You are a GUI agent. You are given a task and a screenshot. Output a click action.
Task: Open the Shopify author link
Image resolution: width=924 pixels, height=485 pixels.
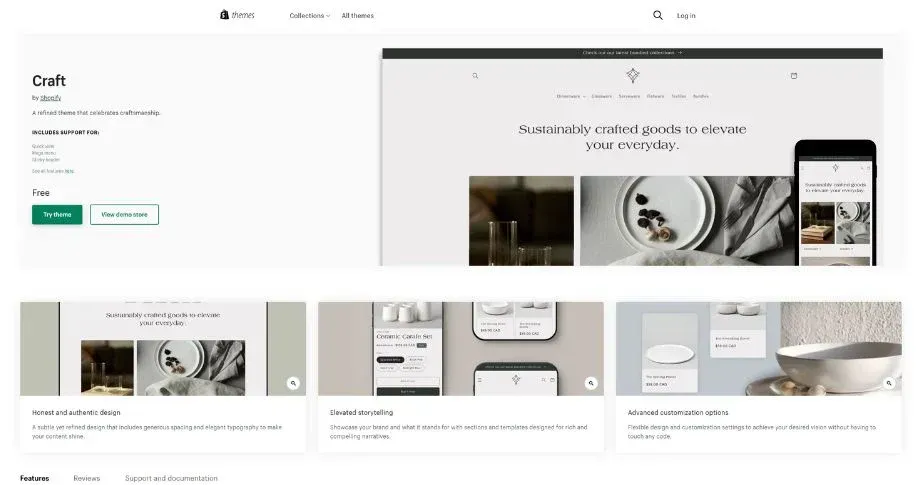pyautogui.click(x=51, y=98)
